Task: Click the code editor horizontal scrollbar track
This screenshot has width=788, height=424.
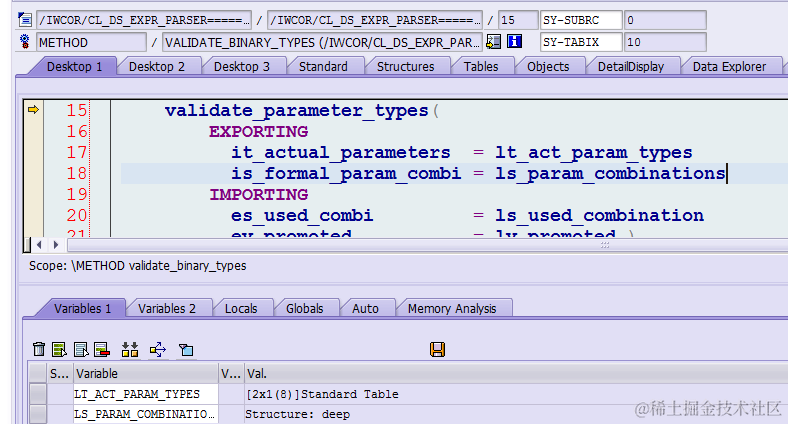Action: (427, 245)
